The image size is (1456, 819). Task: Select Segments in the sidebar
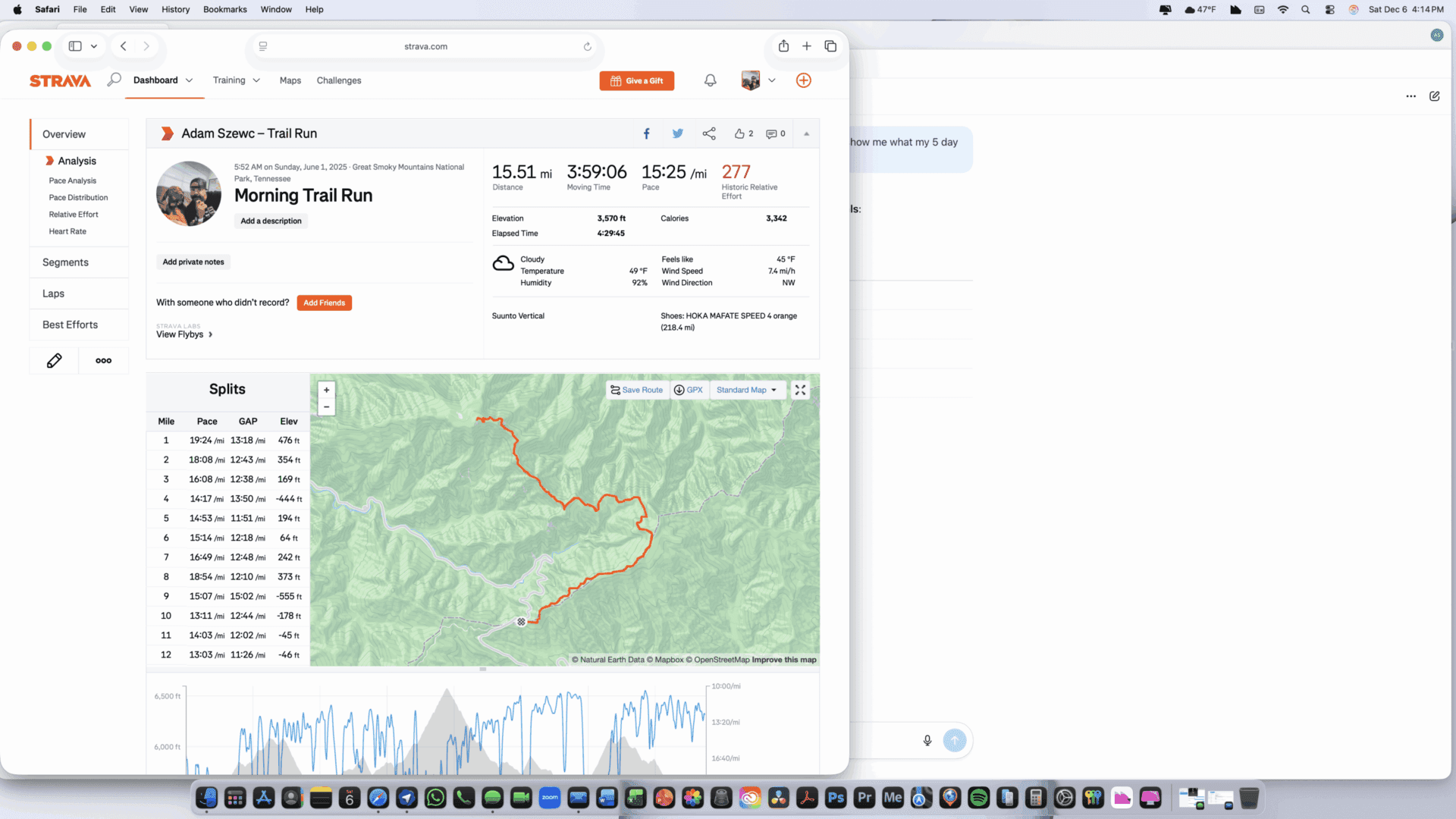click(x=65, y=262)
